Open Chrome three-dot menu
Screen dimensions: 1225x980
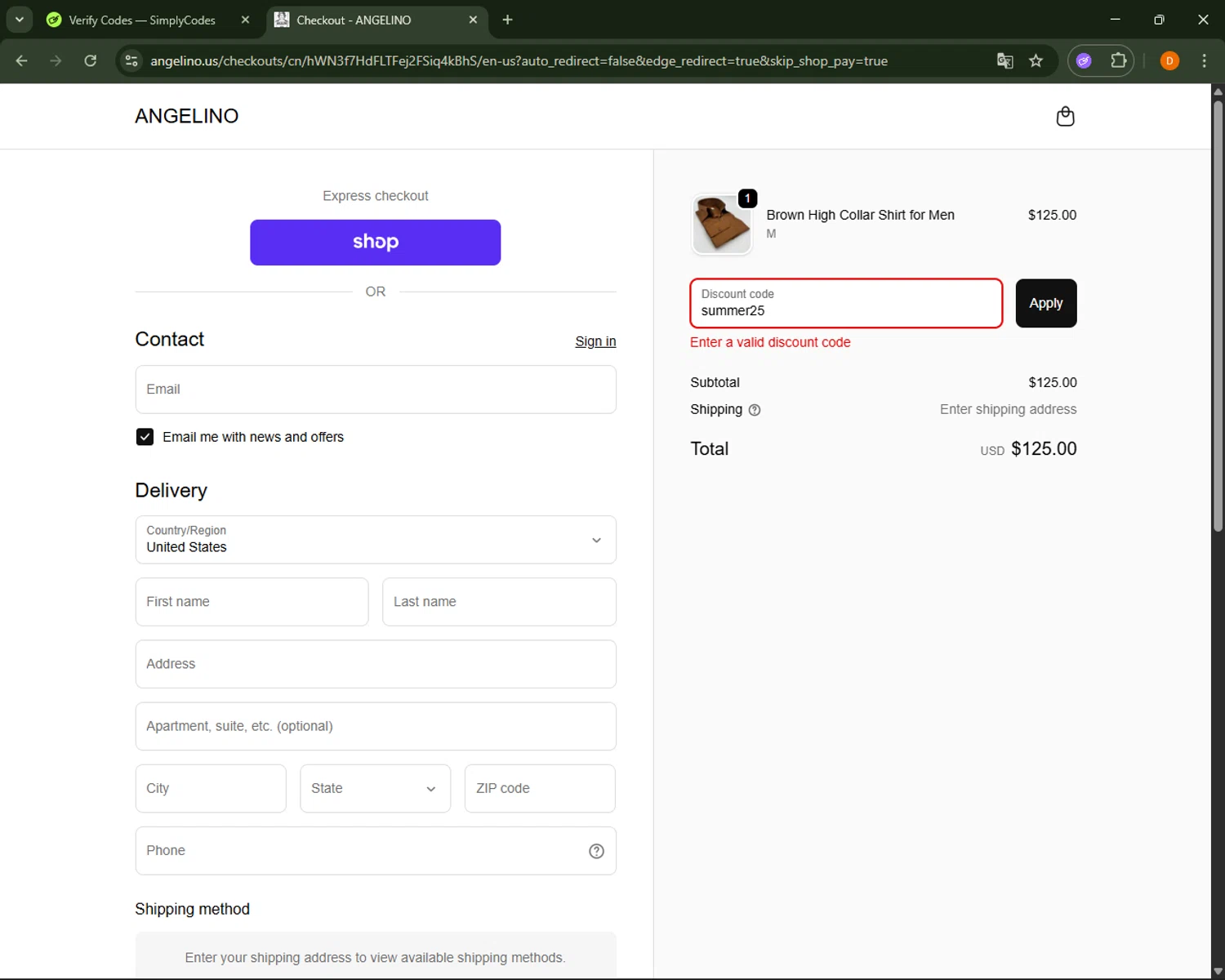[x=1204, y=60]
